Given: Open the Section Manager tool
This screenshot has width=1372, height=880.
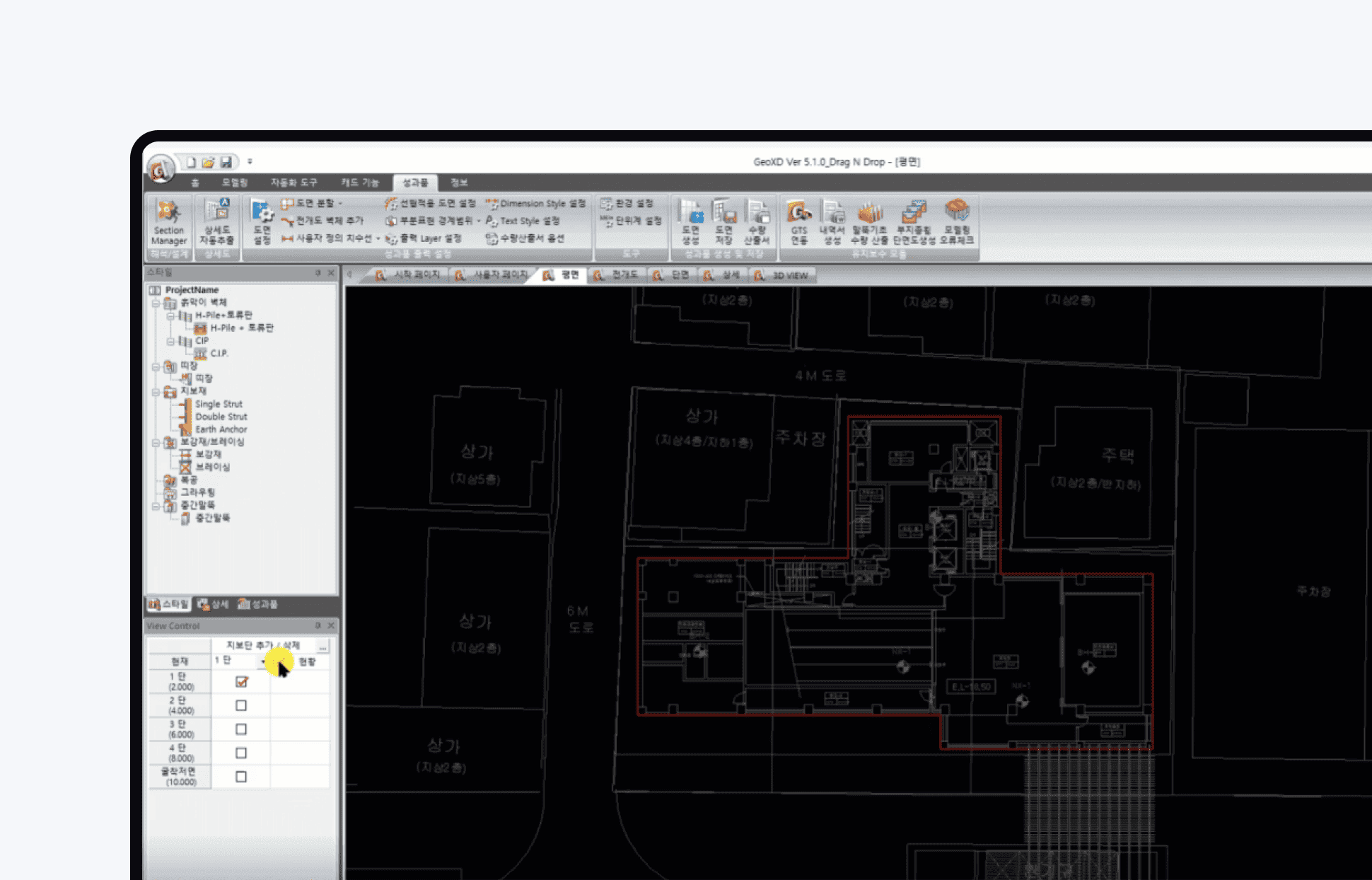Looking at the screenshot, I should click(x=169, y=222).
